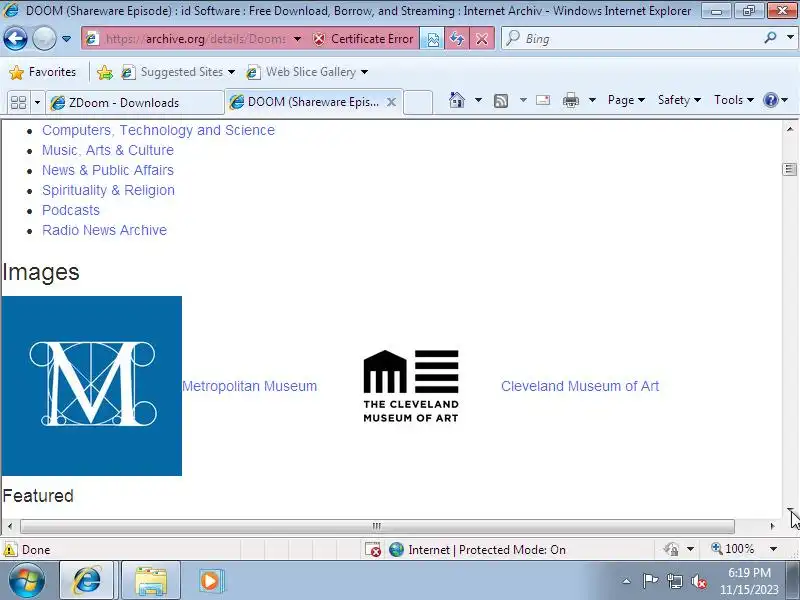Click the status bar warning icon beside Done

coord(10,549)
